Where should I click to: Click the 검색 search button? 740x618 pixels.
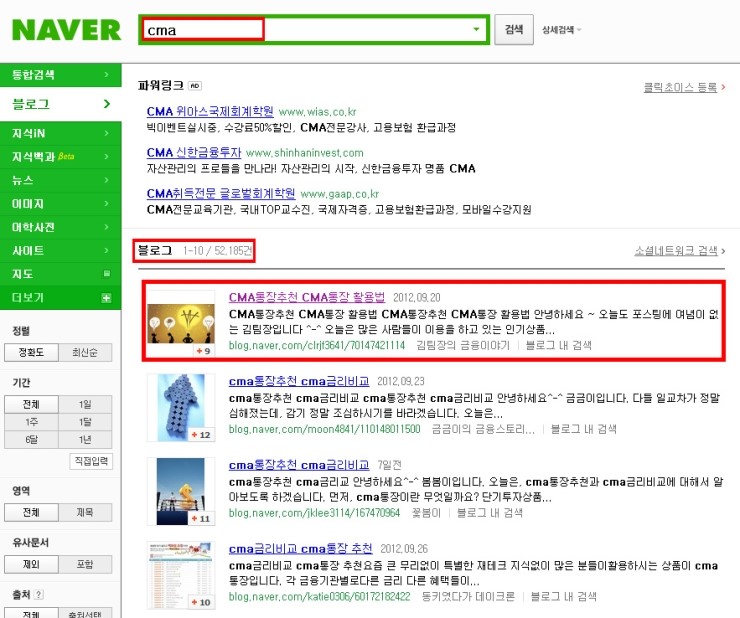click(514, 29)
